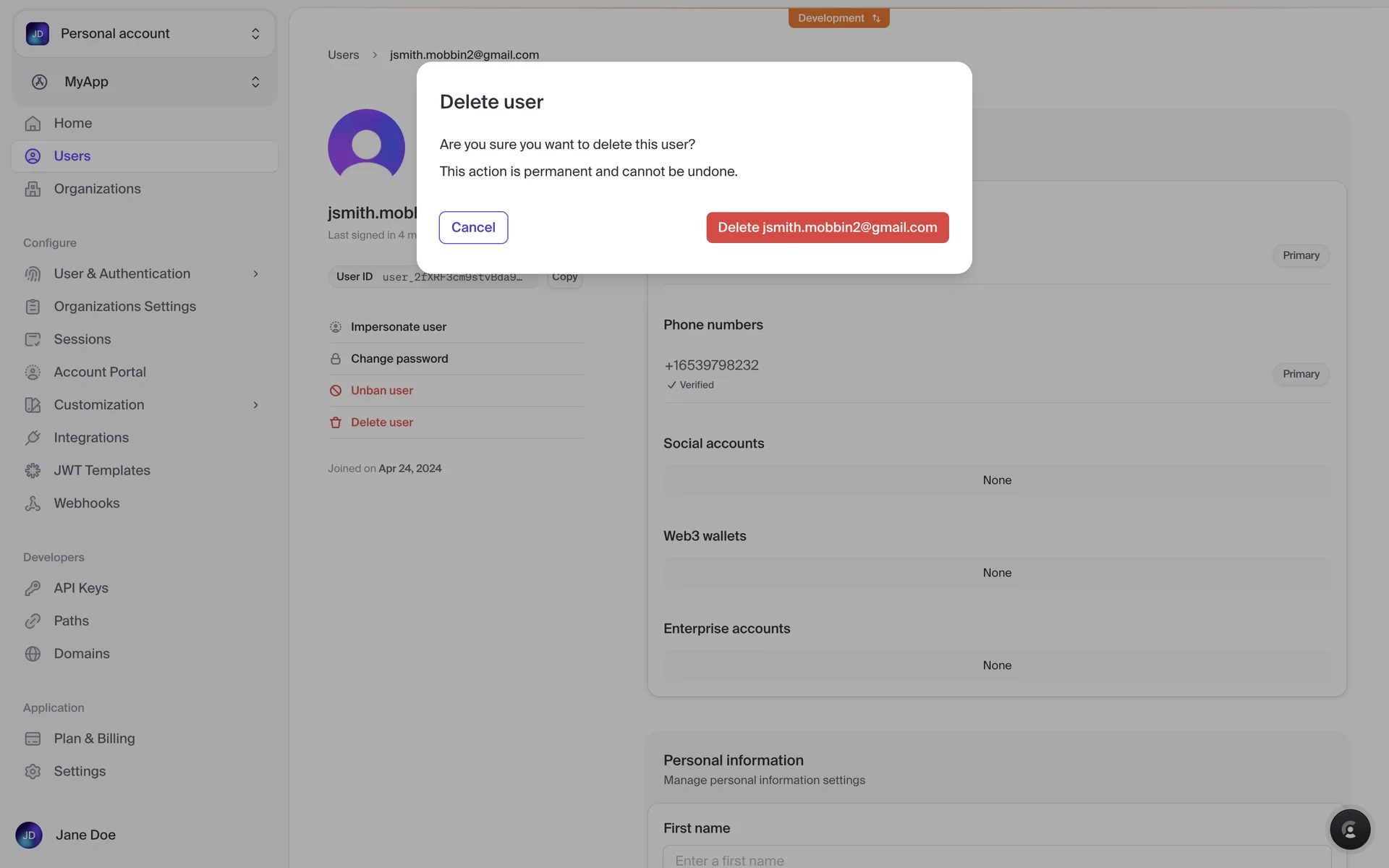Click the JWT Templates gear icon
This screenshot has height=868, width=1389.
coord(33,471)
